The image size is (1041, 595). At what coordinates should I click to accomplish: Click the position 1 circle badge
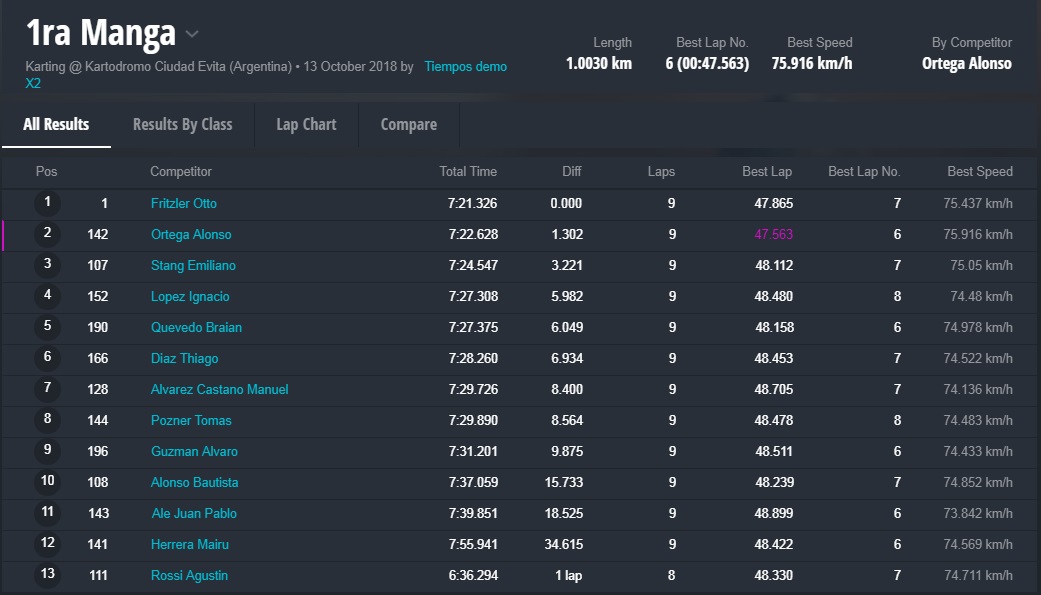pos(47,204)
